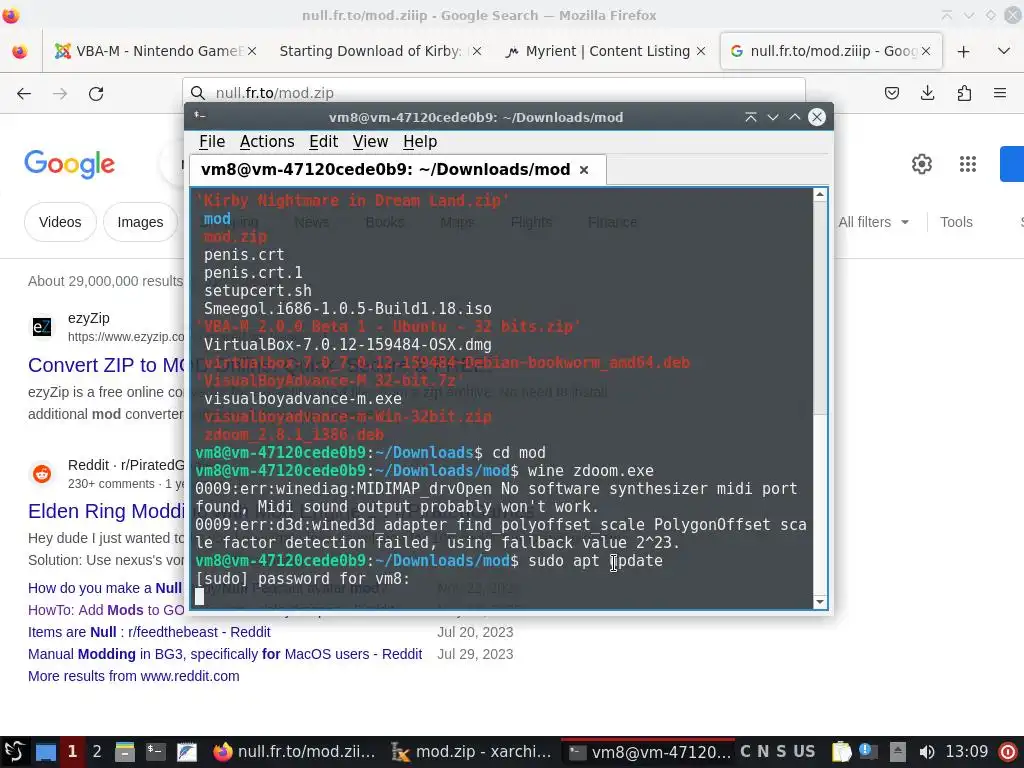Image resolution: width=1024 pixels, height=768 pixels.
Task: Switch to workspace 1
Action: (x=72, y=752)
